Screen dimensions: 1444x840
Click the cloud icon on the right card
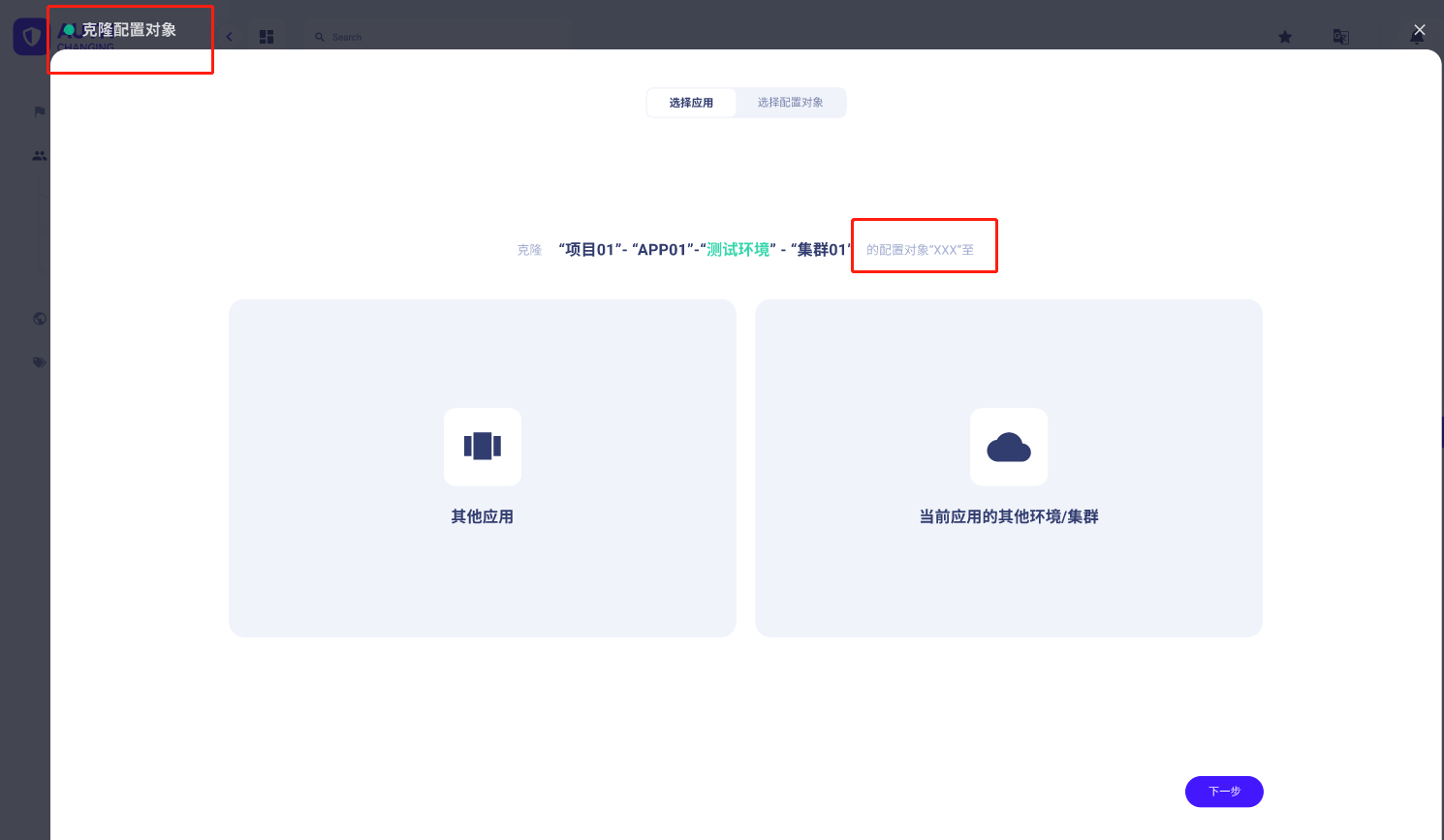(1009, 447)
